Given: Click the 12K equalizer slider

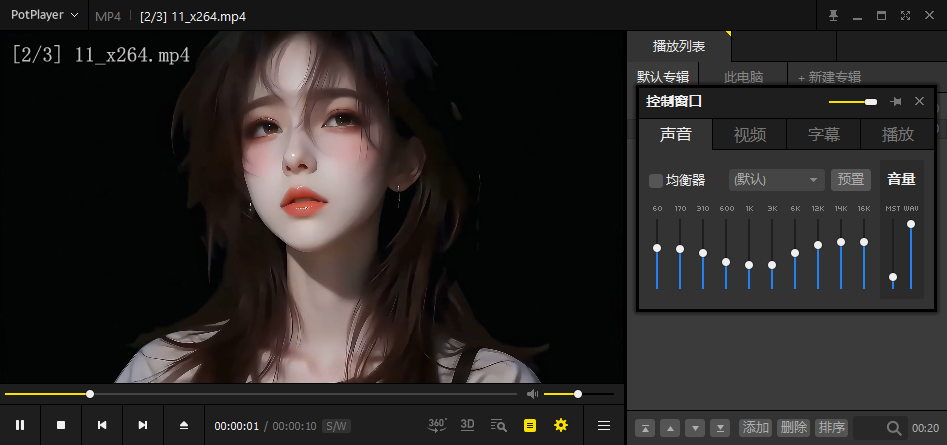Looking at the screenshot, I should (x=818, y=254).
